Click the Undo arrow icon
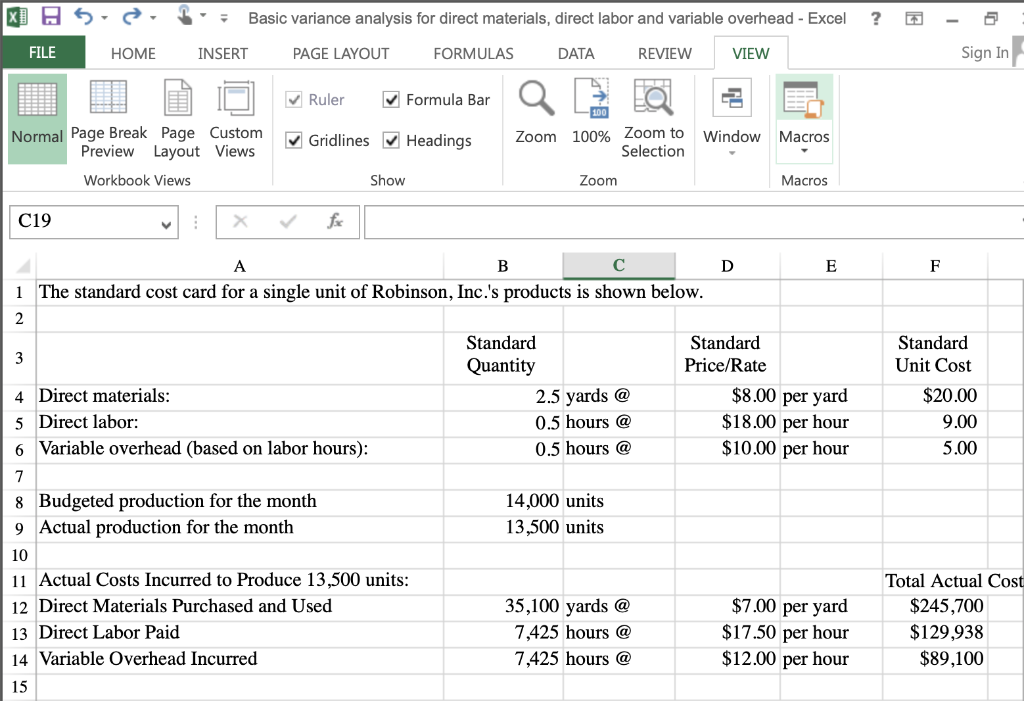Viewport: 1024px width, 701px height. 82,16
